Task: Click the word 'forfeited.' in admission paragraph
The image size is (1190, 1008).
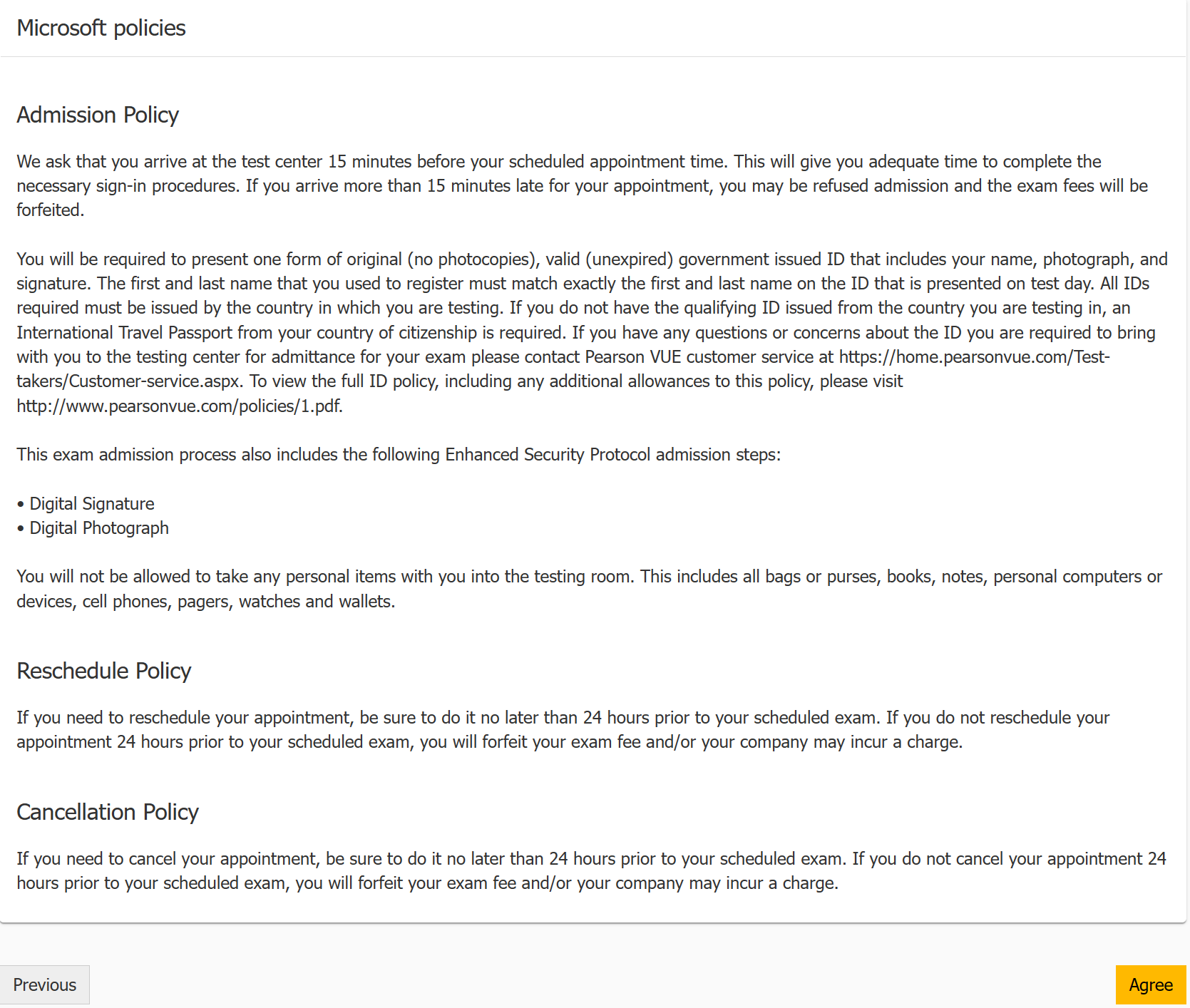Action: (x=51, y=210)
